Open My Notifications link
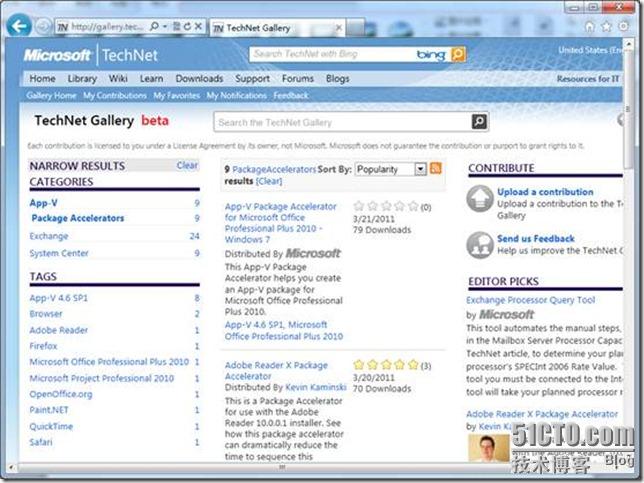The width and height of the screenshot is (644, 483). (x=237, y=96)
